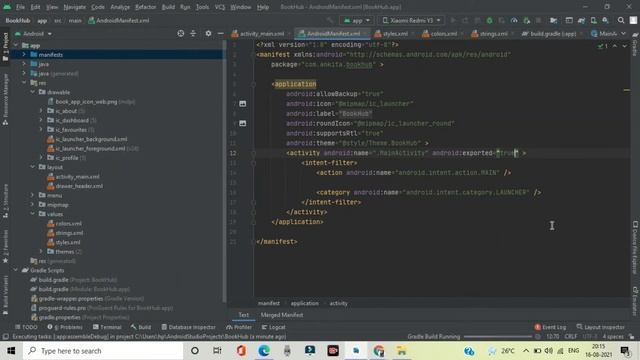Open the Xiaomi Redmi Y3 device dropdown
Viewport: 640px width, 360px height.
pos(412,20)
